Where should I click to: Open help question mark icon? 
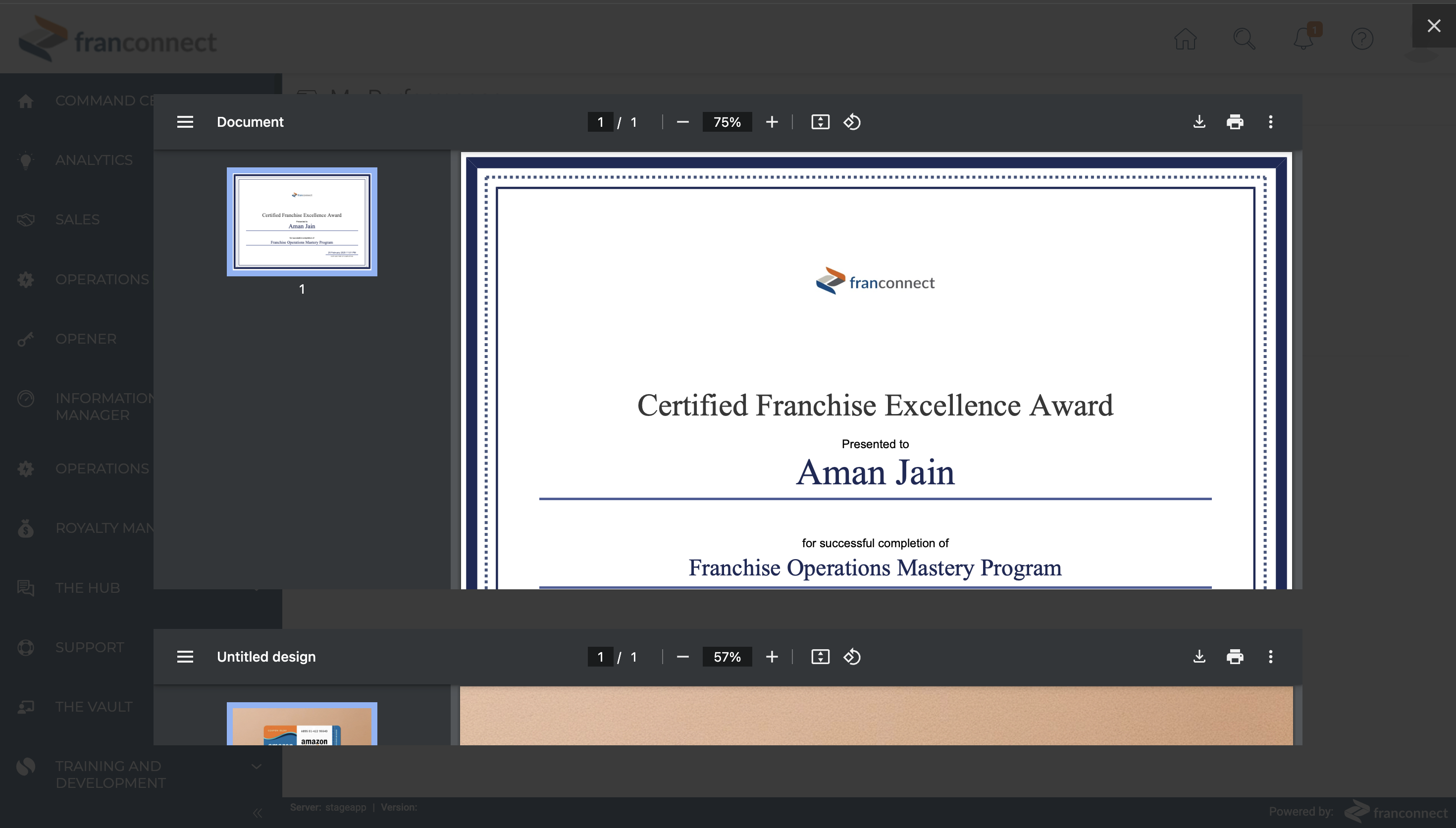1362,39
